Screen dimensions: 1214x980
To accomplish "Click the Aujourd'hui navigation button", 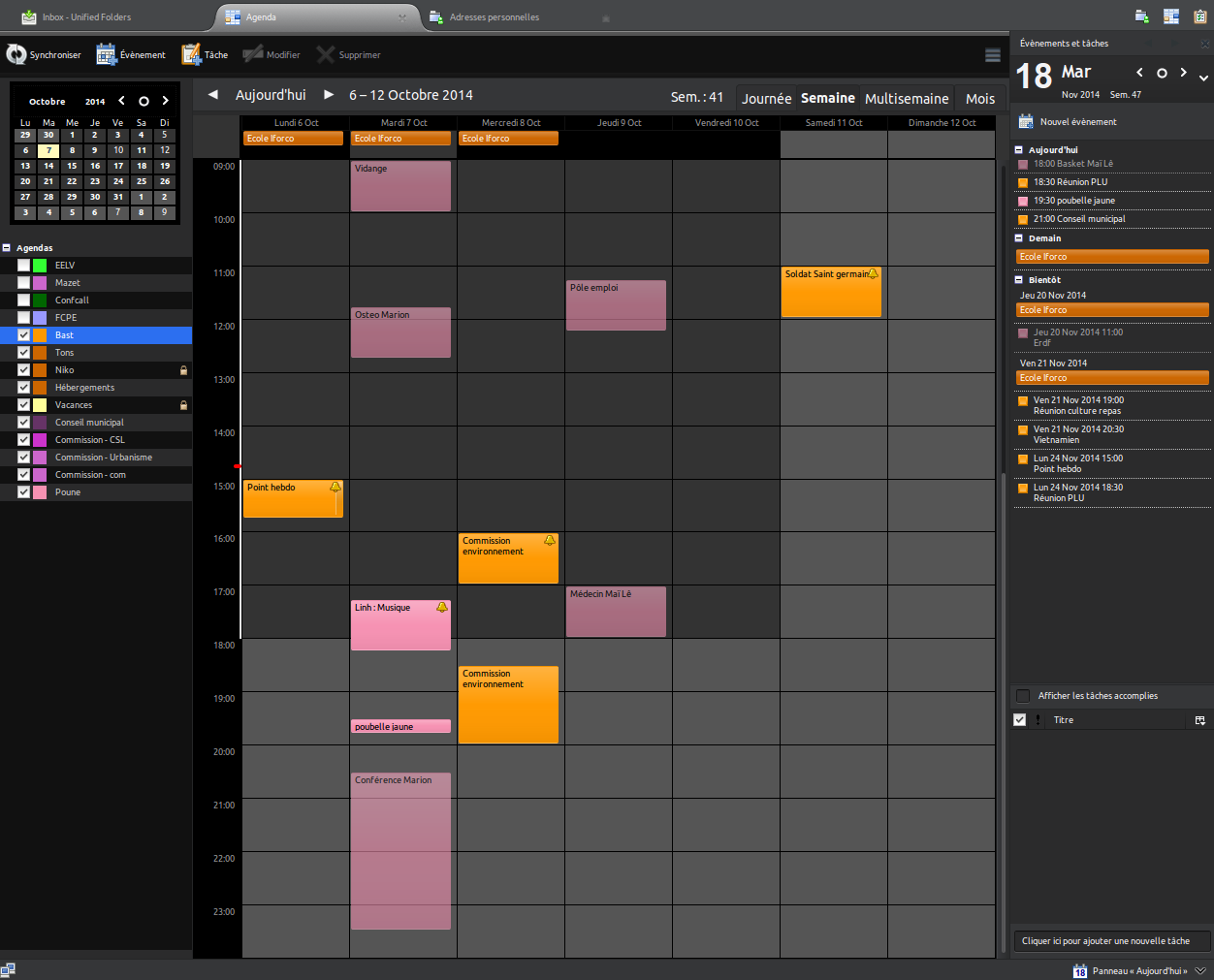I will [x=271, y=95].
